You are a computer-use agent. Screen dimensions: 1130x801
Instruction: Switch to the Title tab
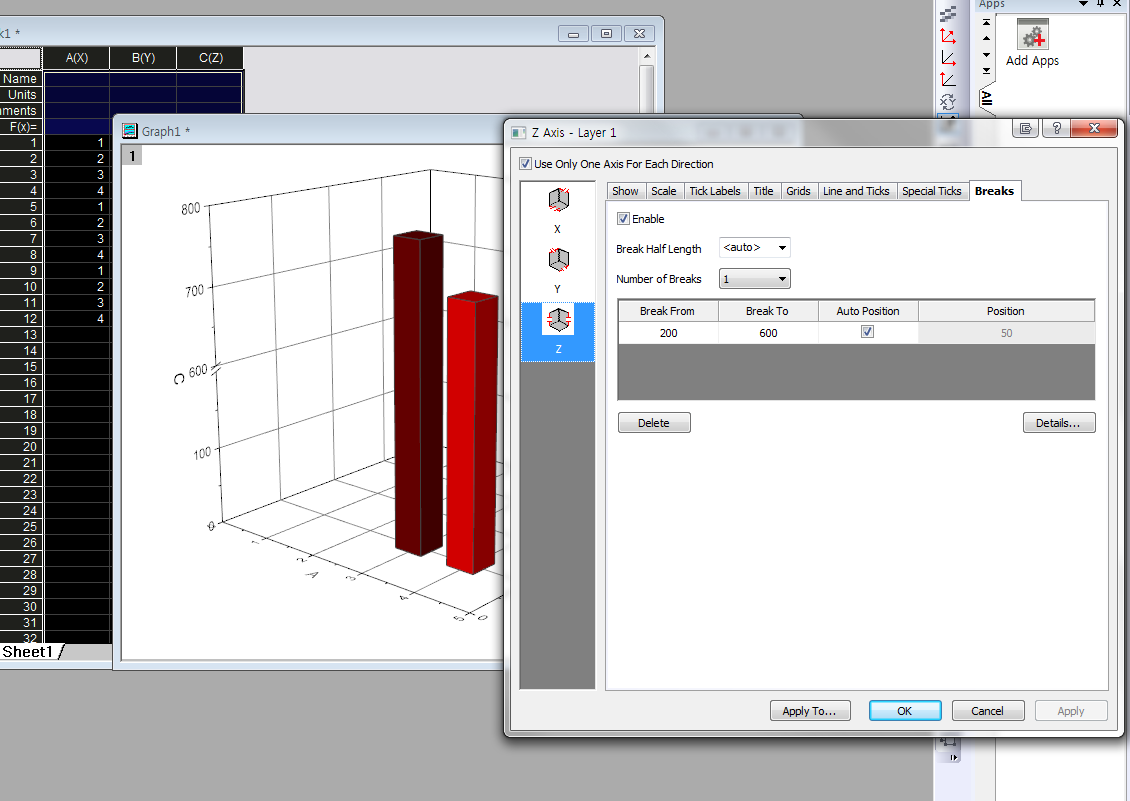pyautogui.click(x=763, y=191)
